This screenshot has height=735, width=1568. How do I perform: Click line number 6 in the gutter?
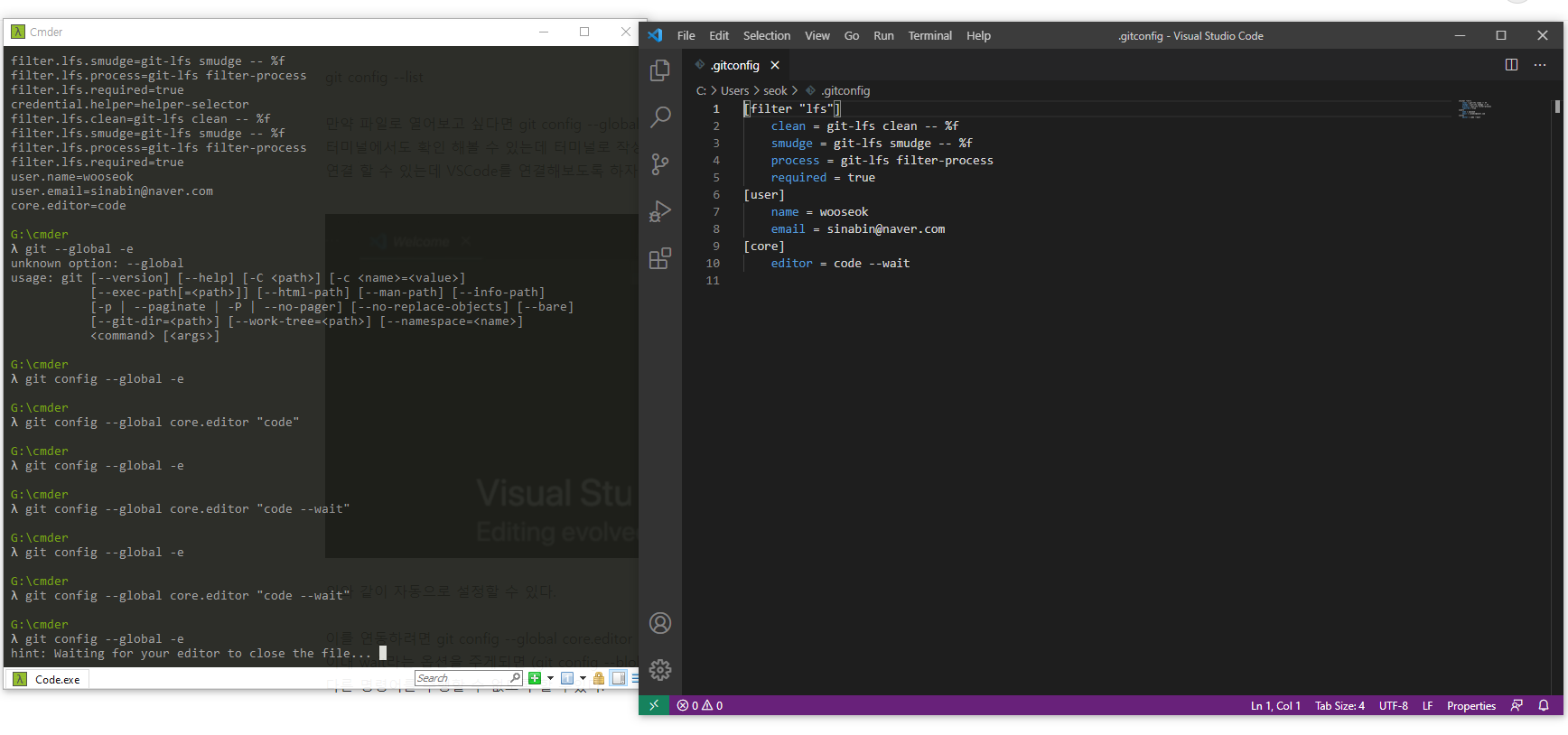click(717, 194)
